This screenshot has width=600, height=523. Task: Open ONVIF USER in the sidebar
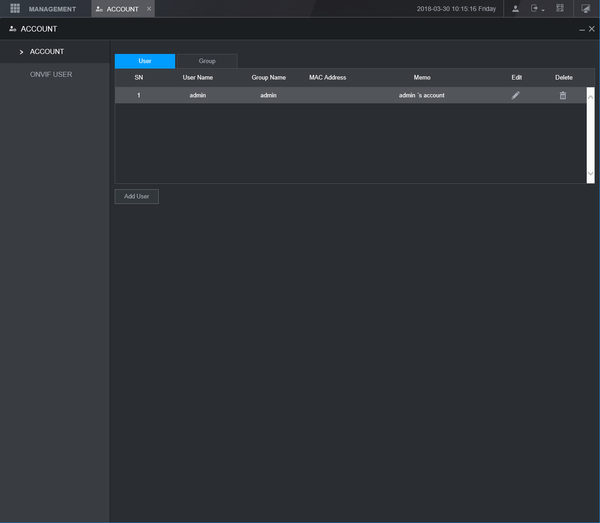click(x=51, y=74)
